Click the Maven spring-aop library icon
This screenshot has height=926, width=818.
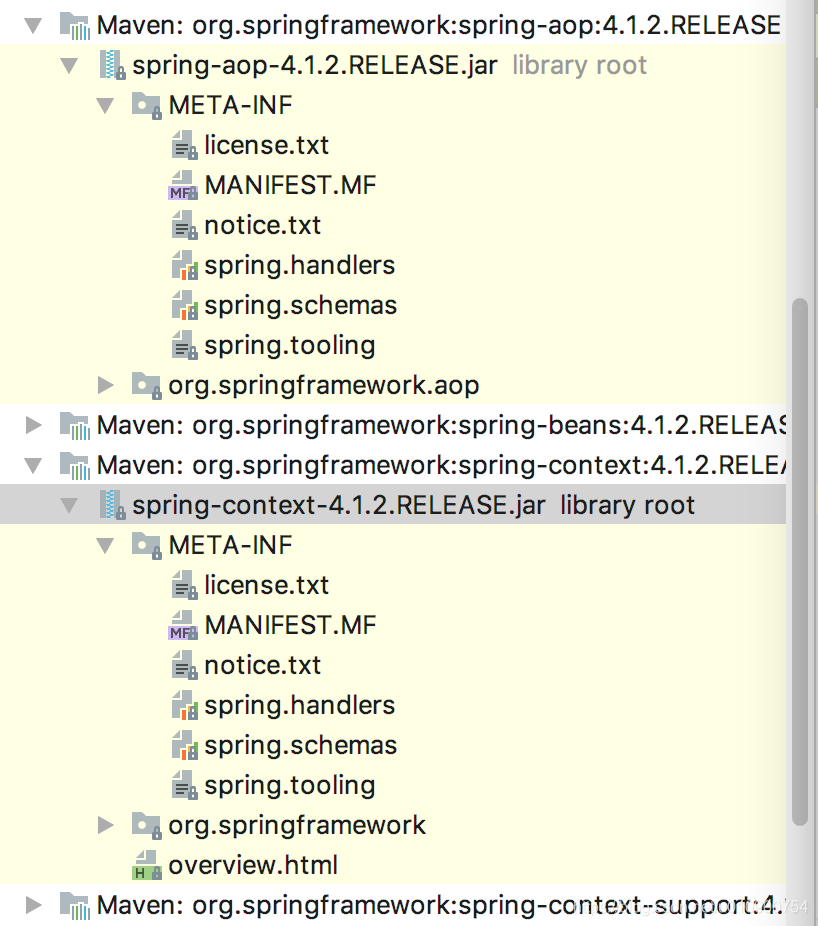pos(74,26)
